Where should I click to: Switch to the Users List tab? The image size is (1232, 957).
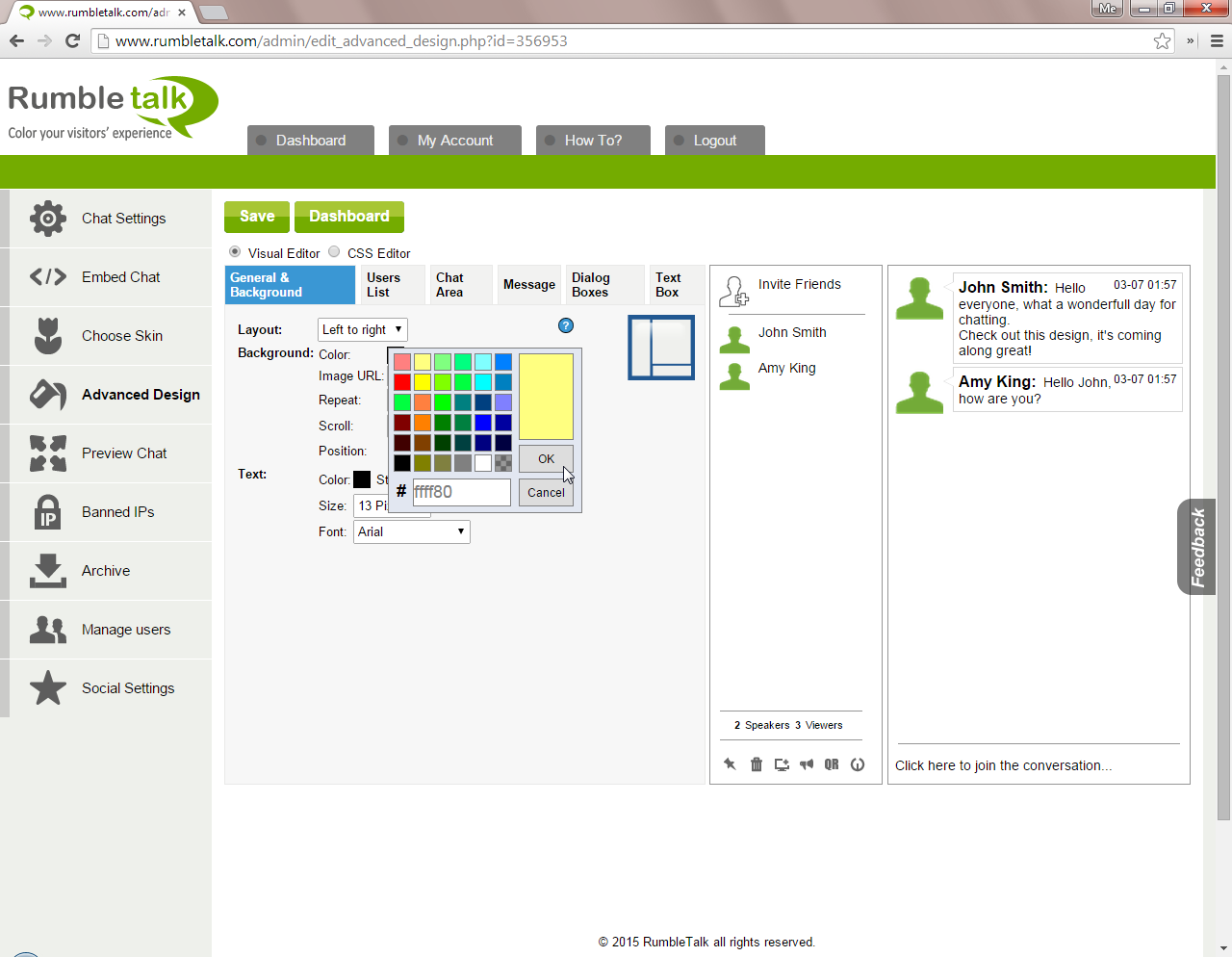(393, 285)
